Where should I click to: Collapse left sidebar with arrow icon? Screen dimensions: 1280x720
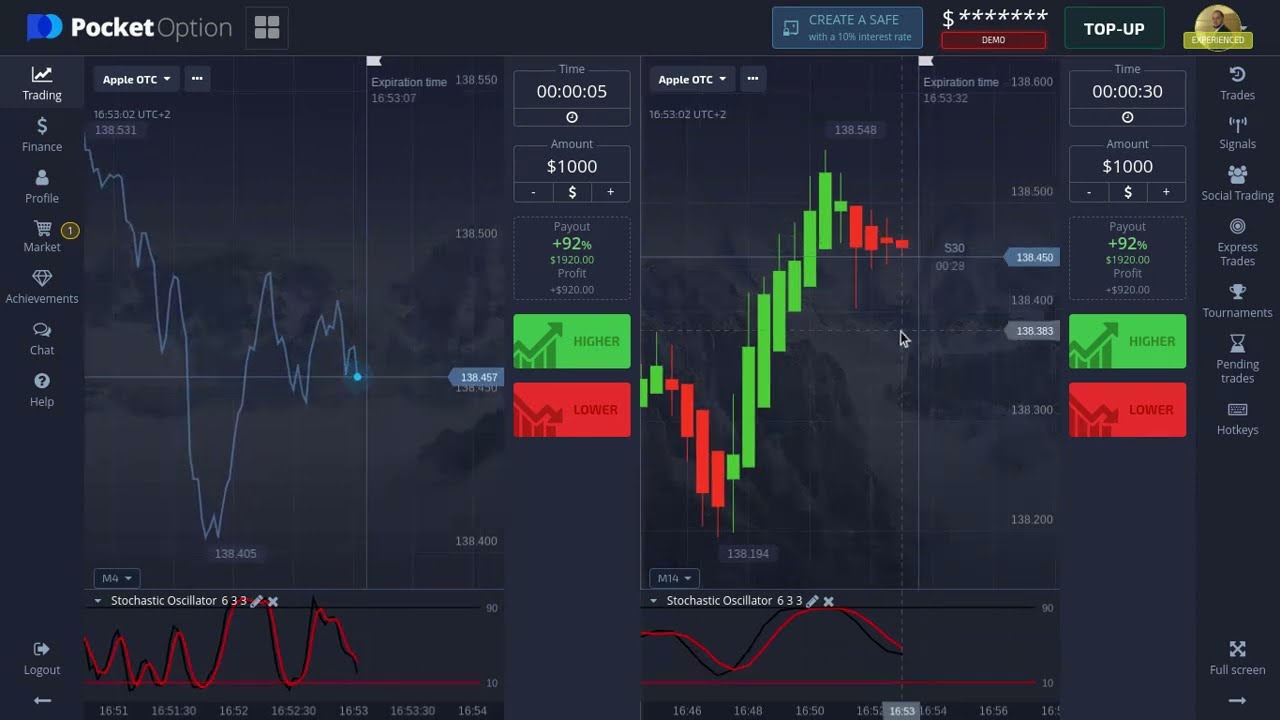pyautogui.click(x=42, y=700)
